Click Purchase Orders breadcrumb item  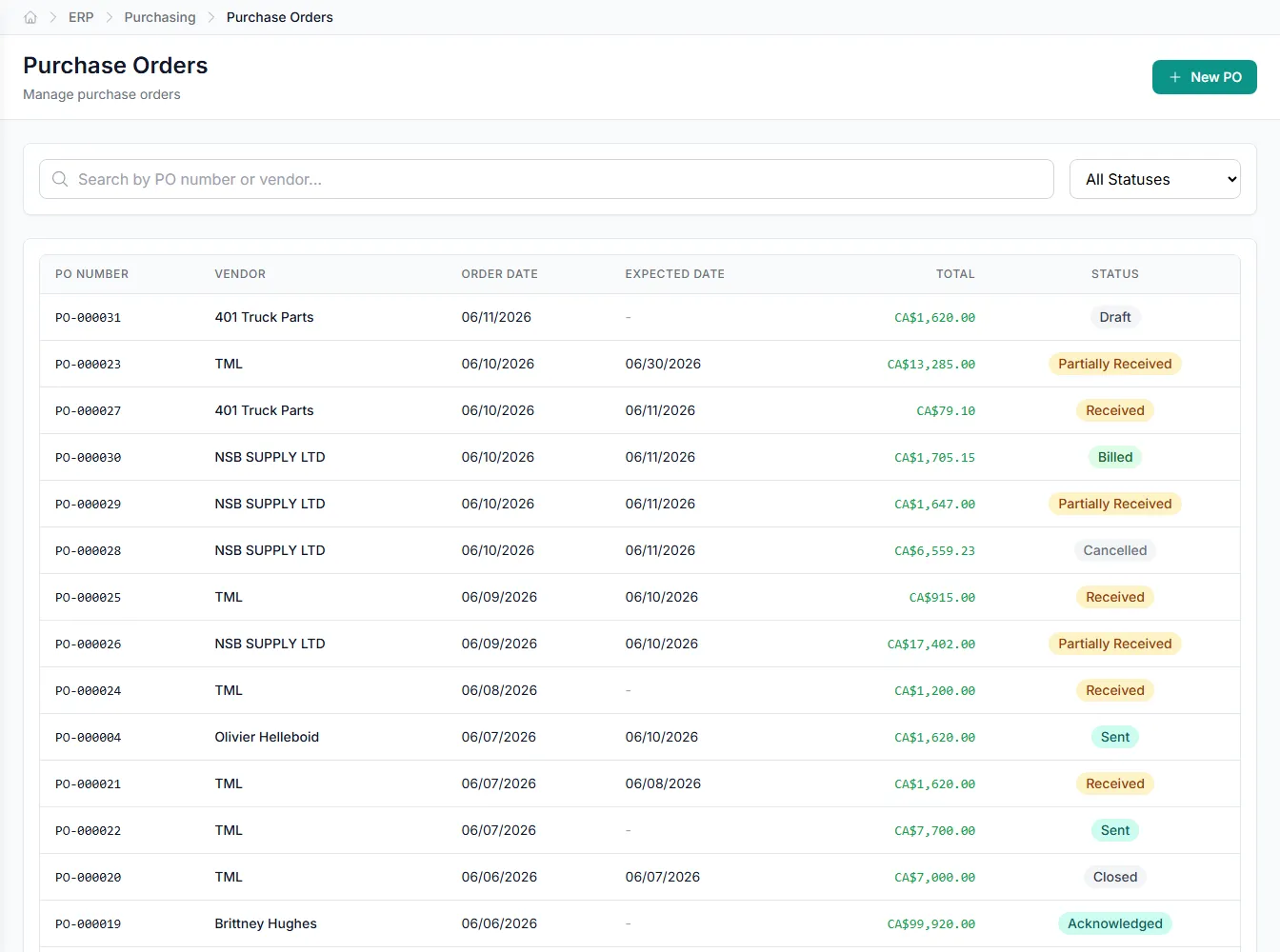(280, 17)
